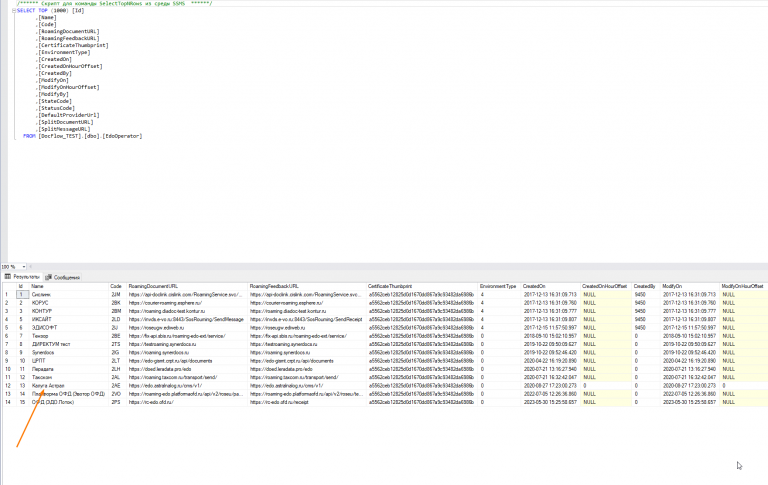Select CreatedOnHourOffset '0' in Калуга Астрал row
The width and height of the screenshot is (768, 485).
[x=606, y=386]
